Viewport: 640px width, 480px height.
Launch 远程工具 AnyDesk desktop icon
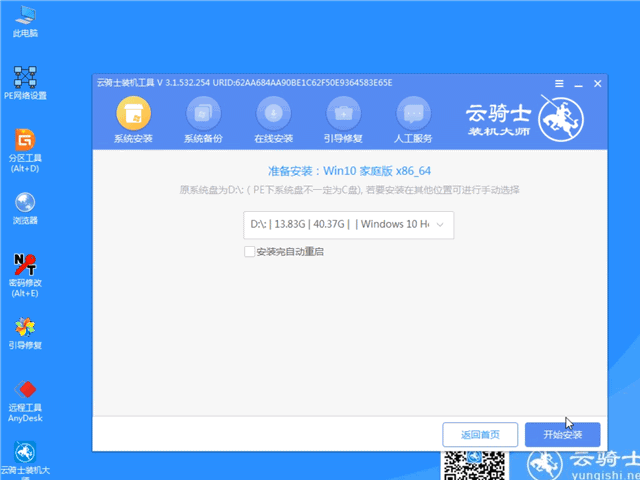[x=25, y=402]
